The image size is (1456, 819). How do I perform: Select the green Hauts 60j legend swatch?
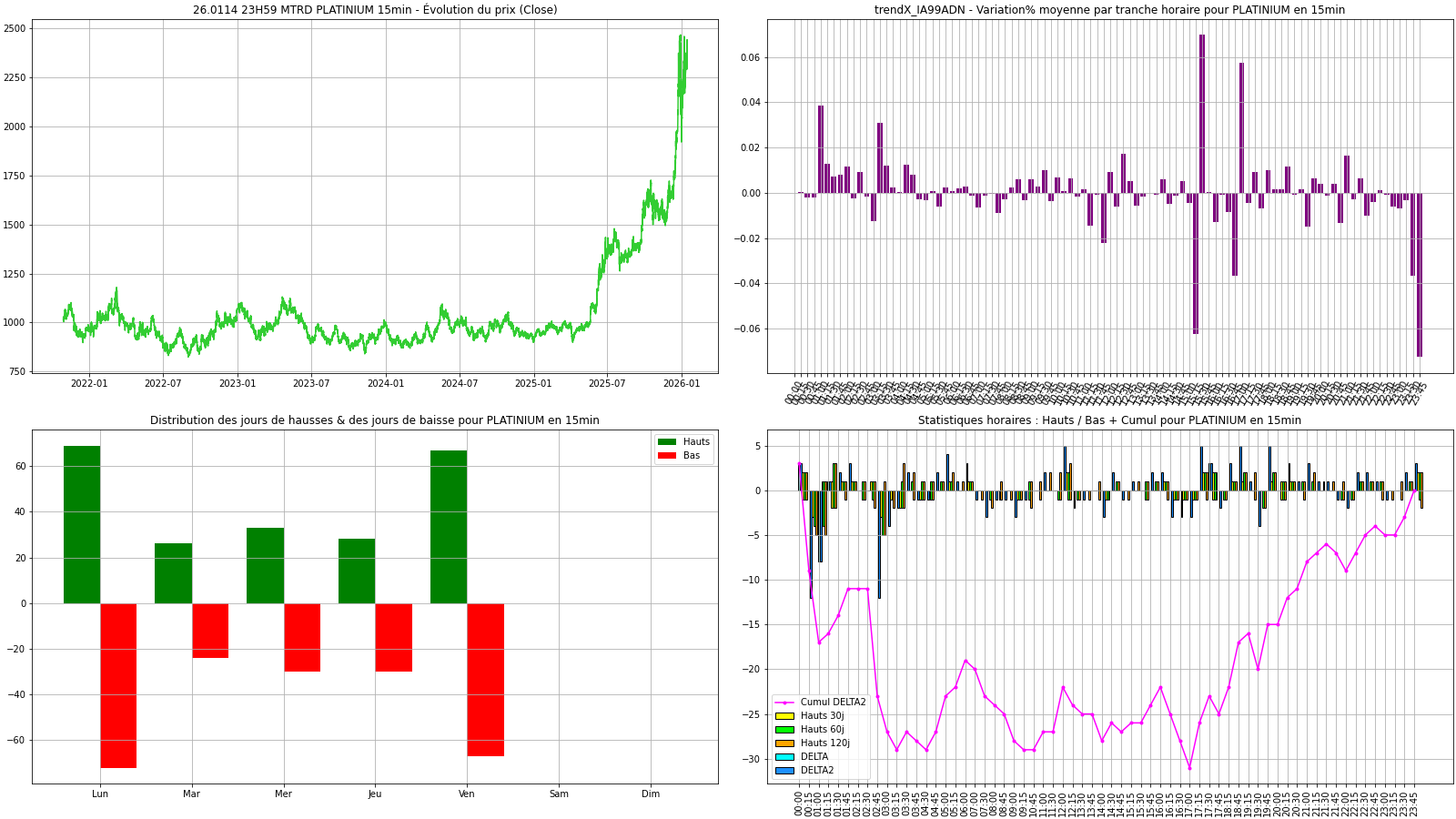tap(784, 730)
